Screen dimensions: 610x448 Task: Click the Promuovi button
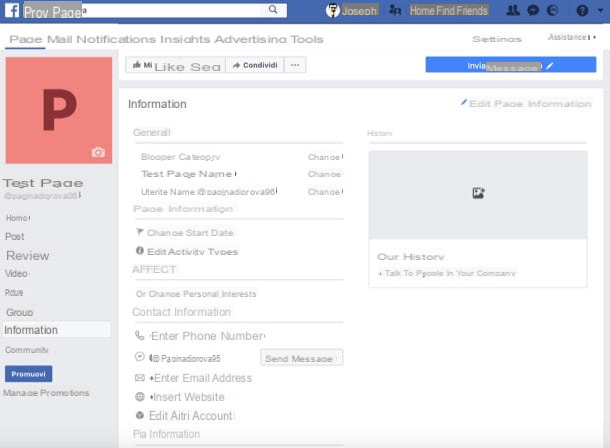(28, 374)
